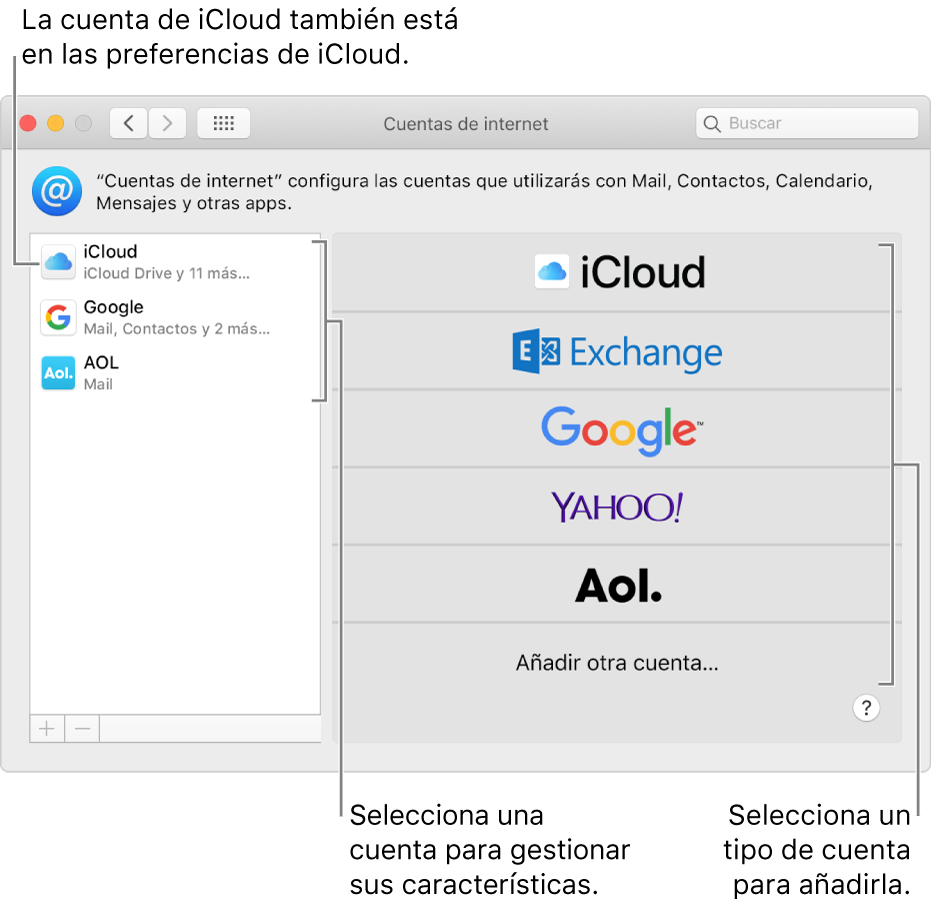931x902 pixels.
Task: Go forward with the right chevron button
Action: tap(167, 124)
